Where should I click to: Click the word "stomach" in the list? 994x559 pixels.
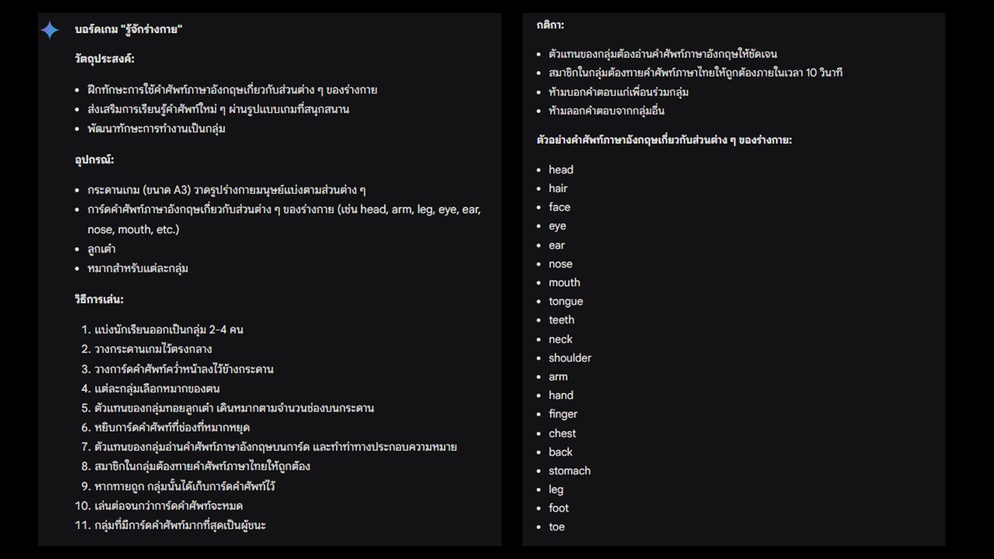570,471
